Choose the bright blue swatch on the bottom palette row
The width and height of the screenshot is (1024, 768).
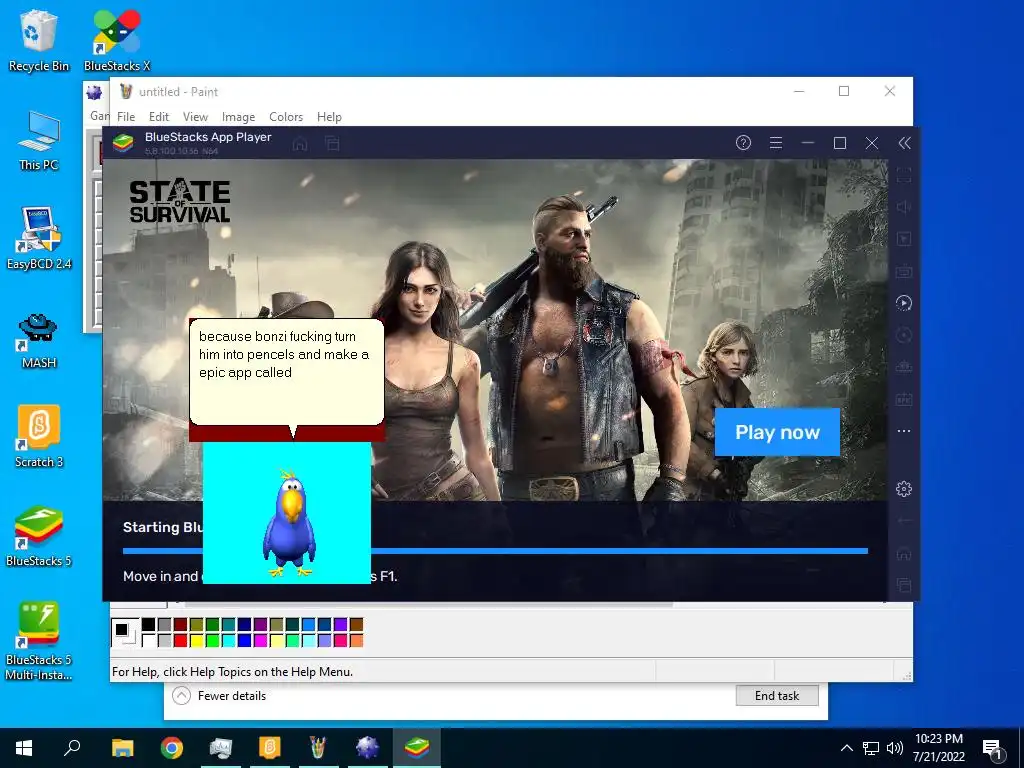pos(244,641)
